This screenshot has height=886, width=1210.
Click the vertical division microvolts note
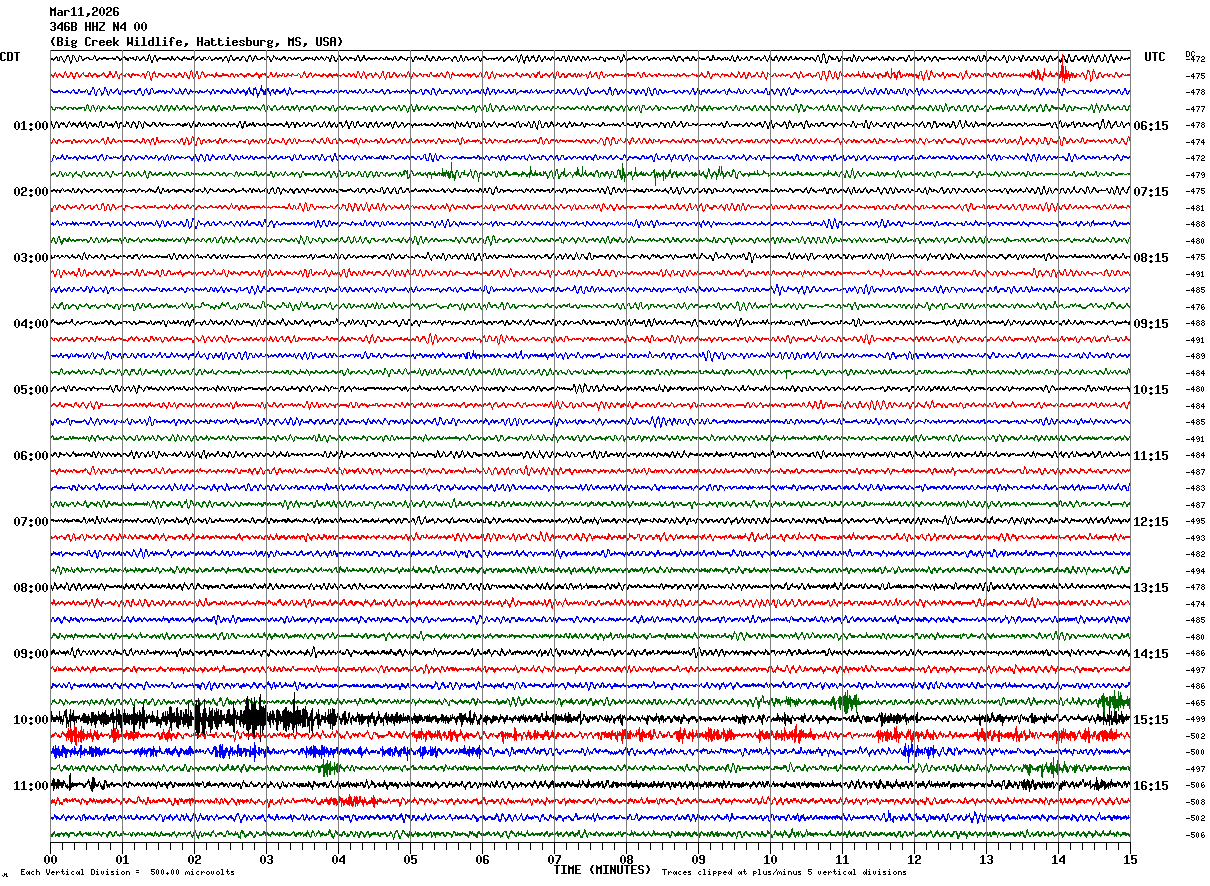pyautogui.click(x=127, y=872)
